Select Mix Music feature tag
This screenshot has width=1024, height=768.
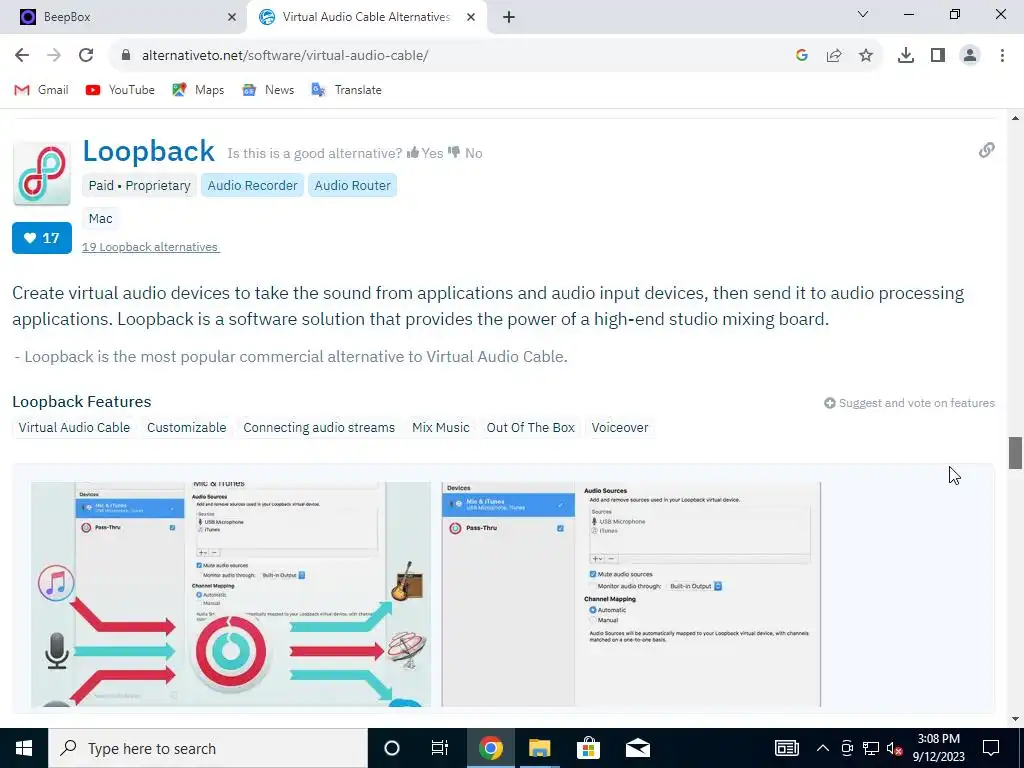[x=441, y=428]
